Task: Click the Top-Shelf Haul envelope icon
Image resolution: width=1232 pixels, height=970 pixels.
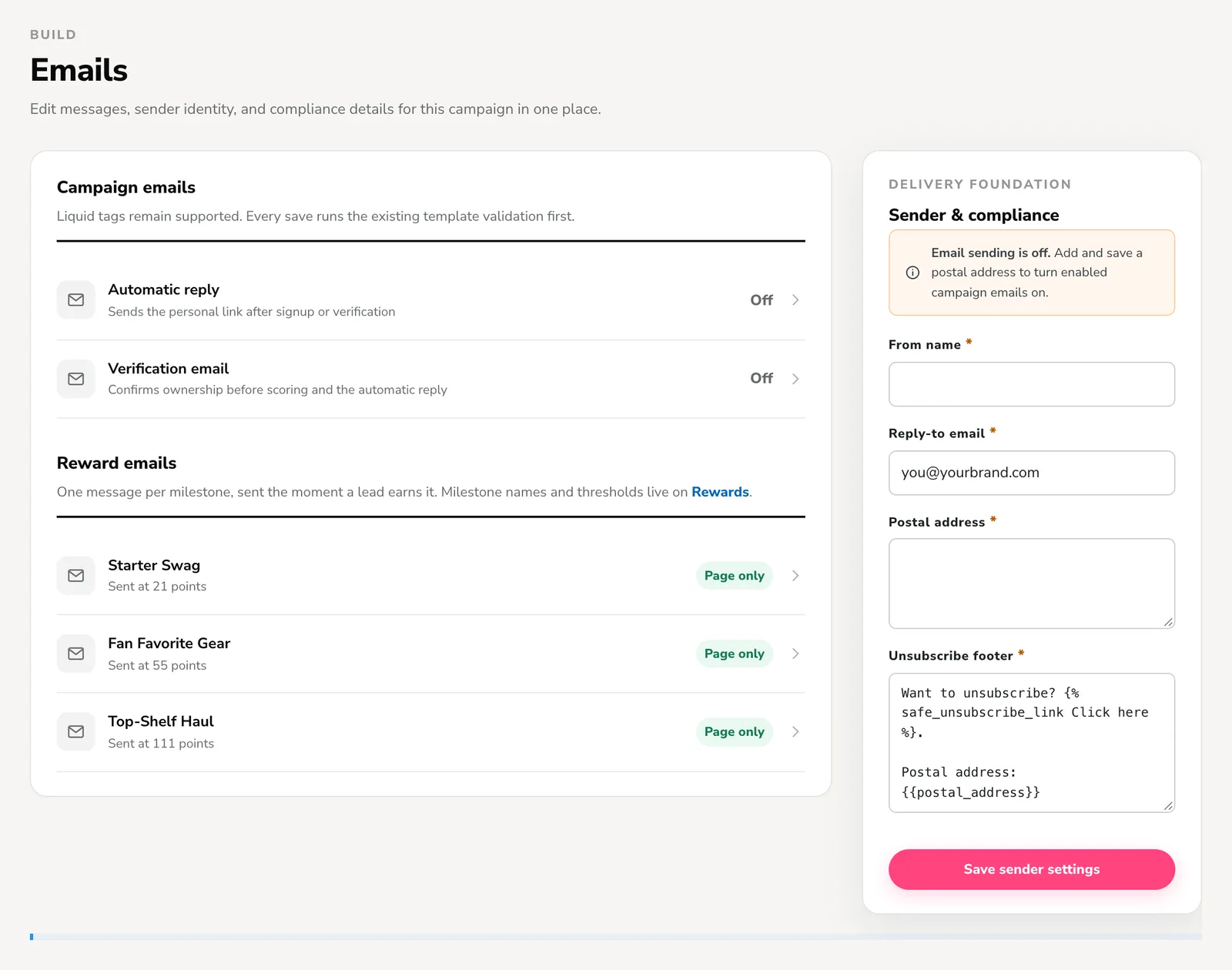Action: tap(75, 732)
